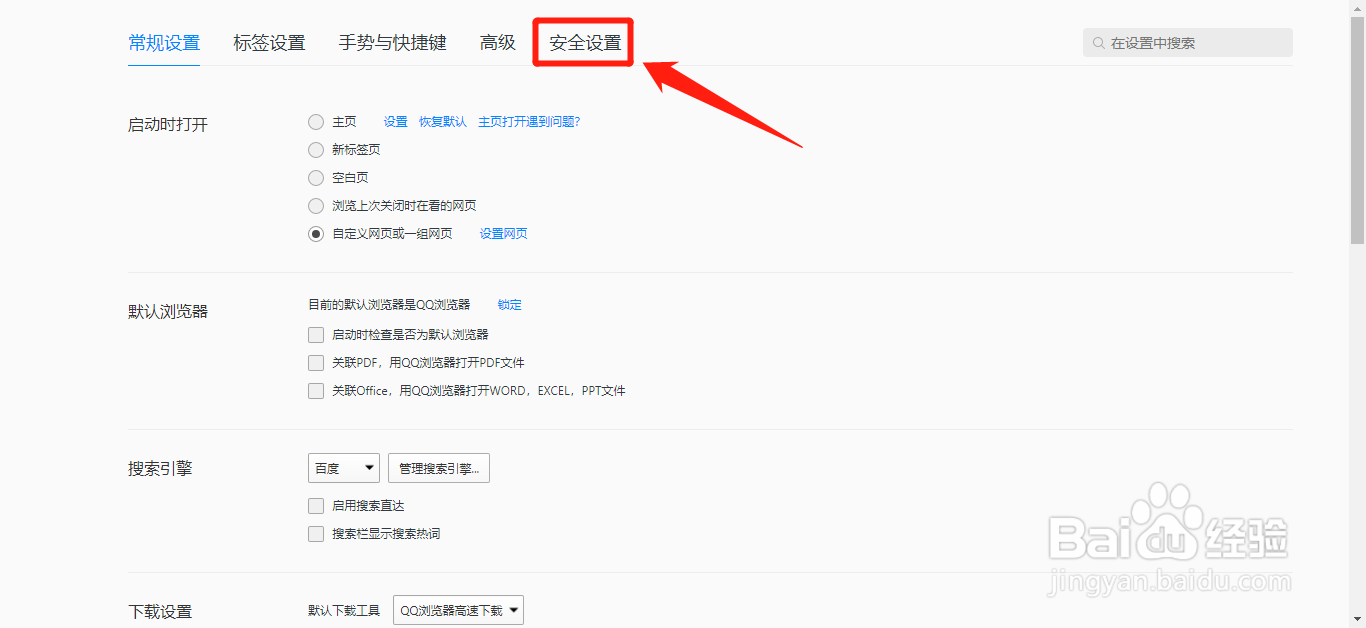Stay on the 常规设置 tab
This screenshot has height=628, width=1366.
coord(163,42)
